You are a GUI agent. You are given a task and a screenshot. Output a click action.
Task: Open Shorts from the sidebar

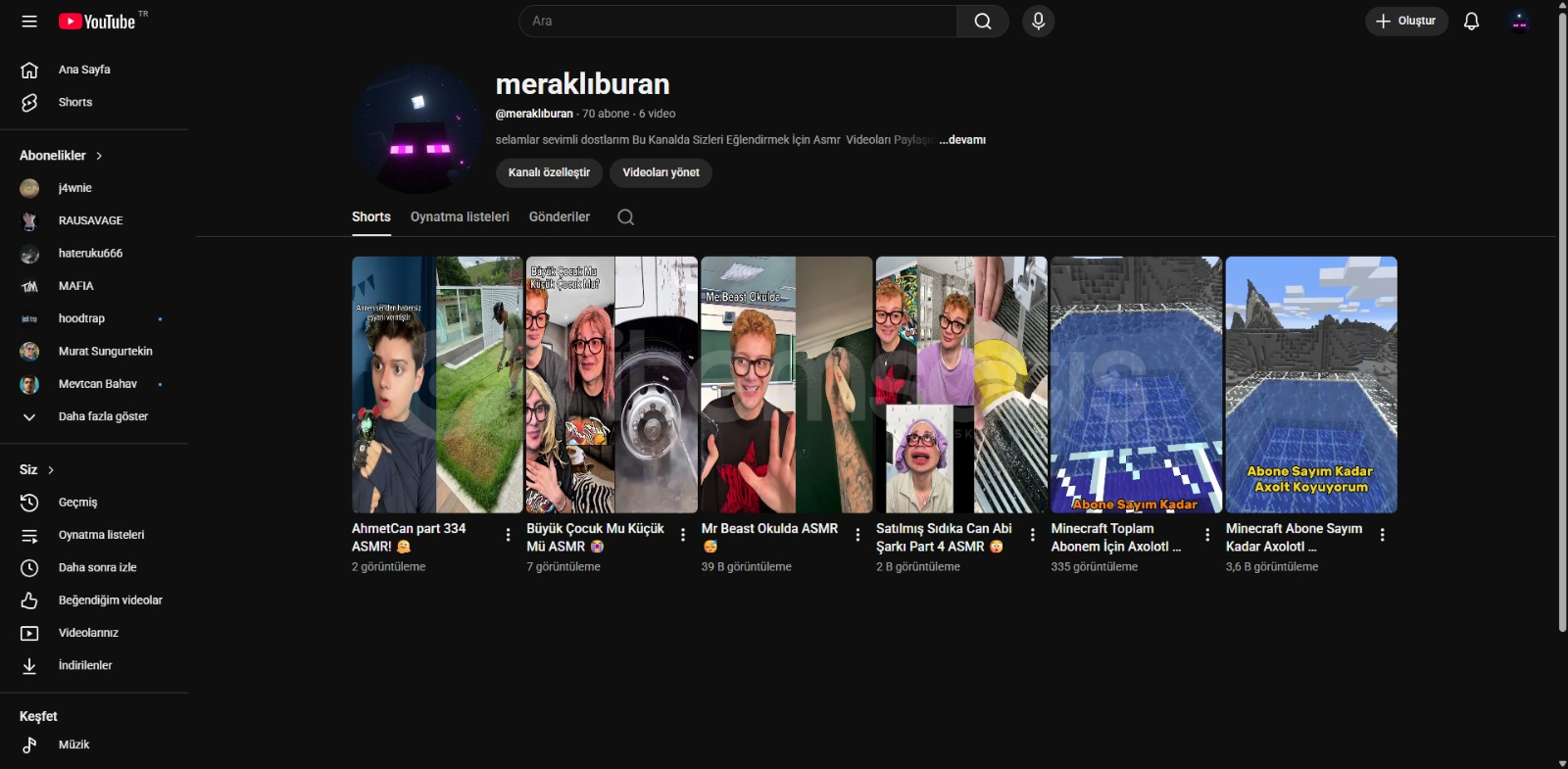[75, 103]
